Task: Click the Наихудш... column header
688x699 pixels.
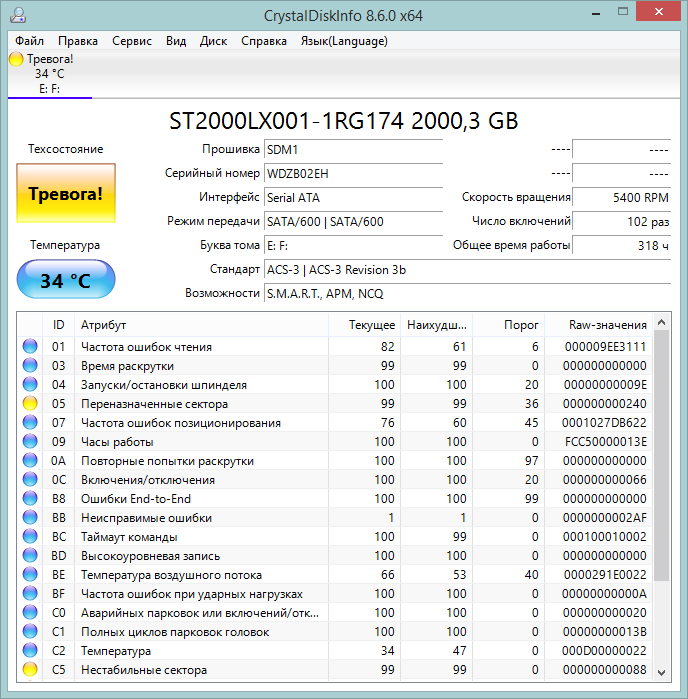Action: coord(437,325)
